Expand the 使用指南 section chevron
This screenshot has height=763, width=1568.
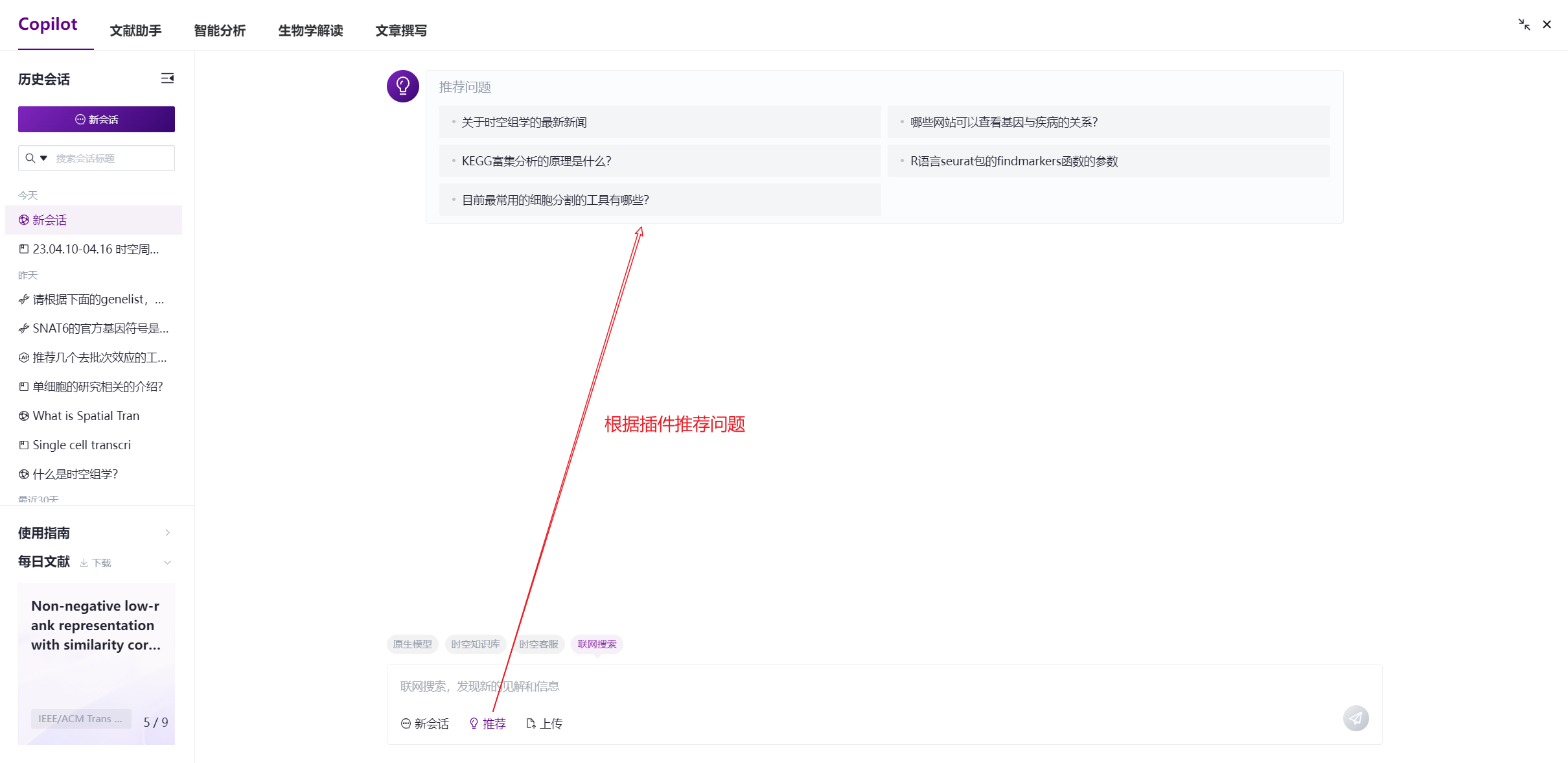tap(167, 533)
